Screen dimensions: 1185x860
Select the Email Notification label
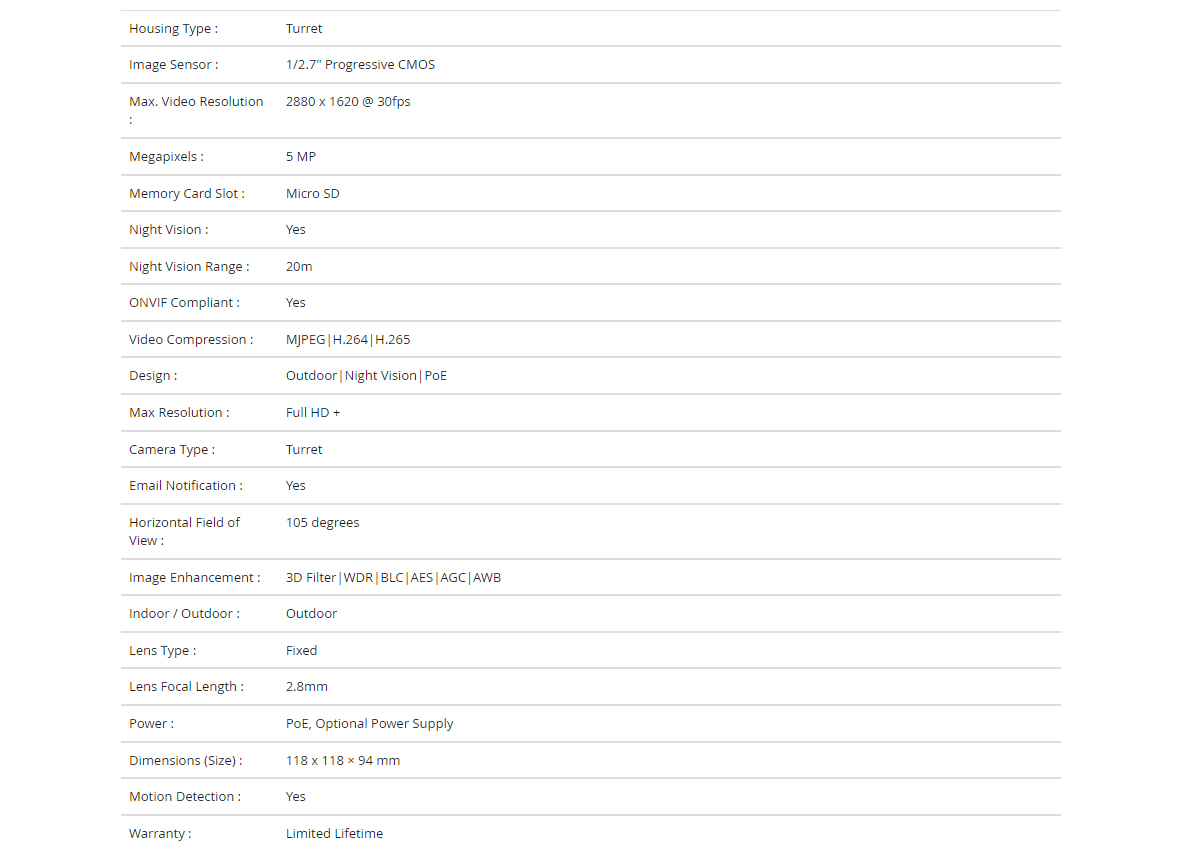pos(186,486)
